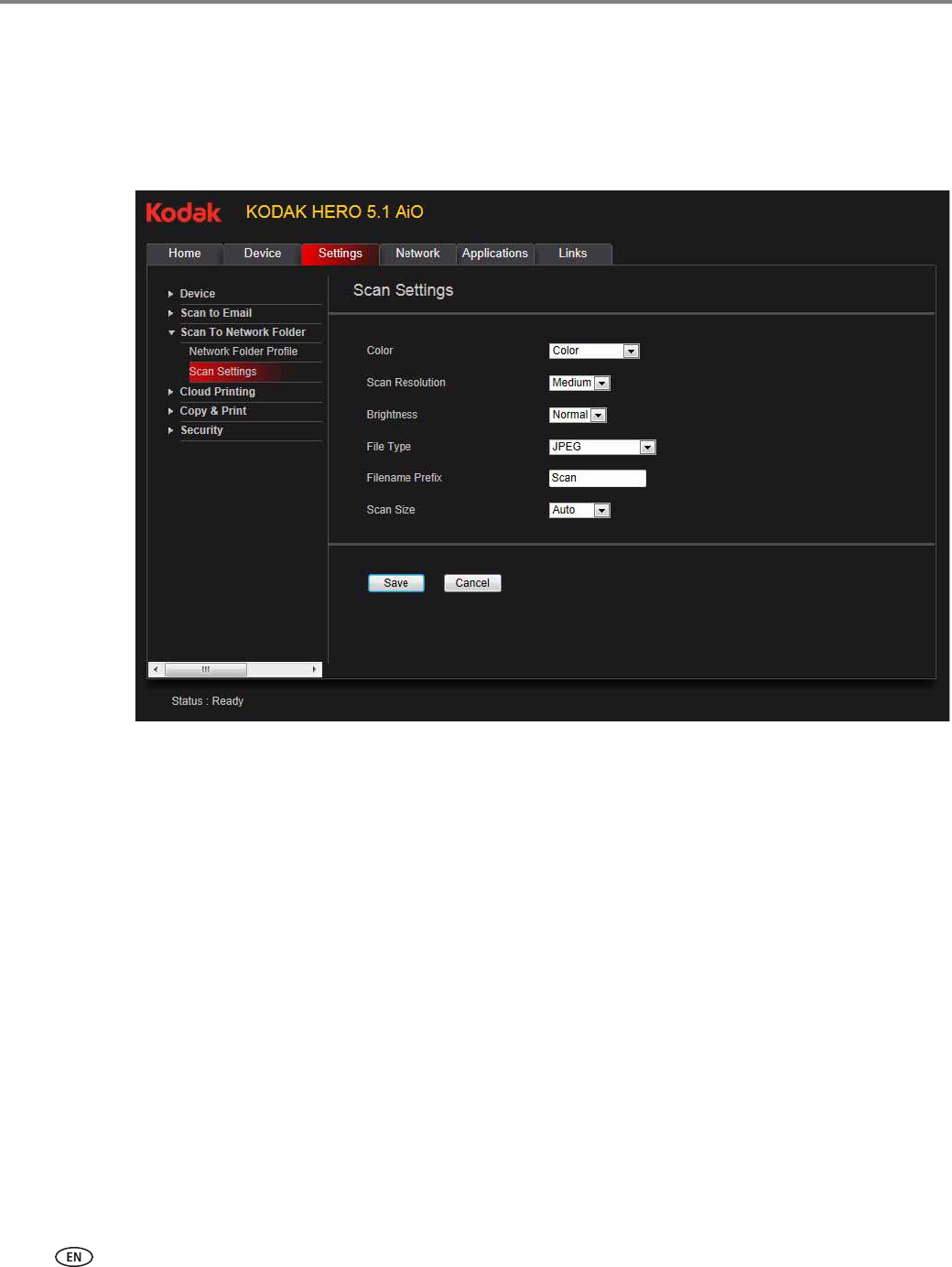Click the Filename Prefix label
952x1267 pixels.
405,478
